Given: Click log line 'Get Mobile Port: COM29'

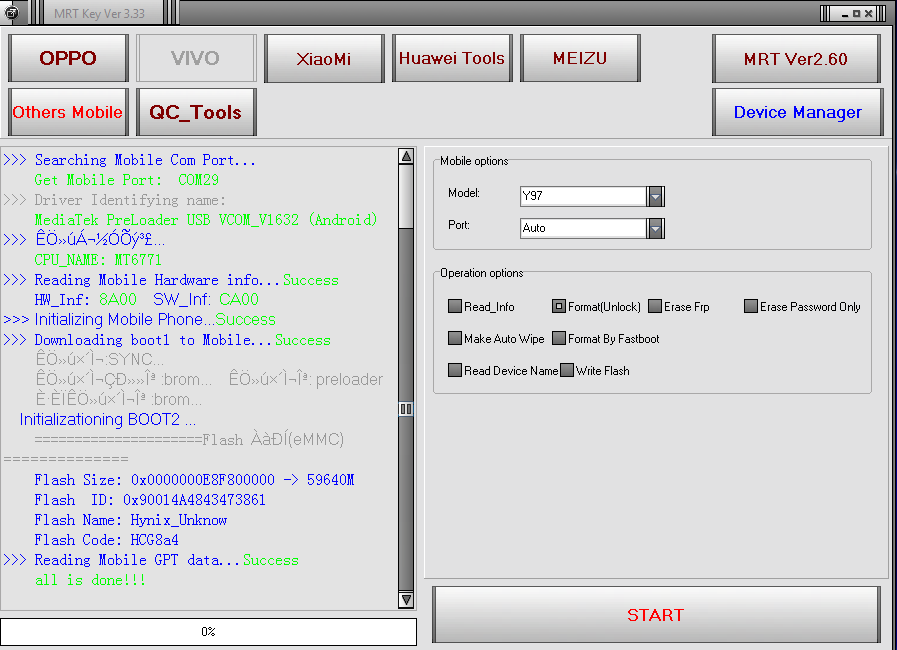Looking at the screenshot, I should tap(126, 180).
